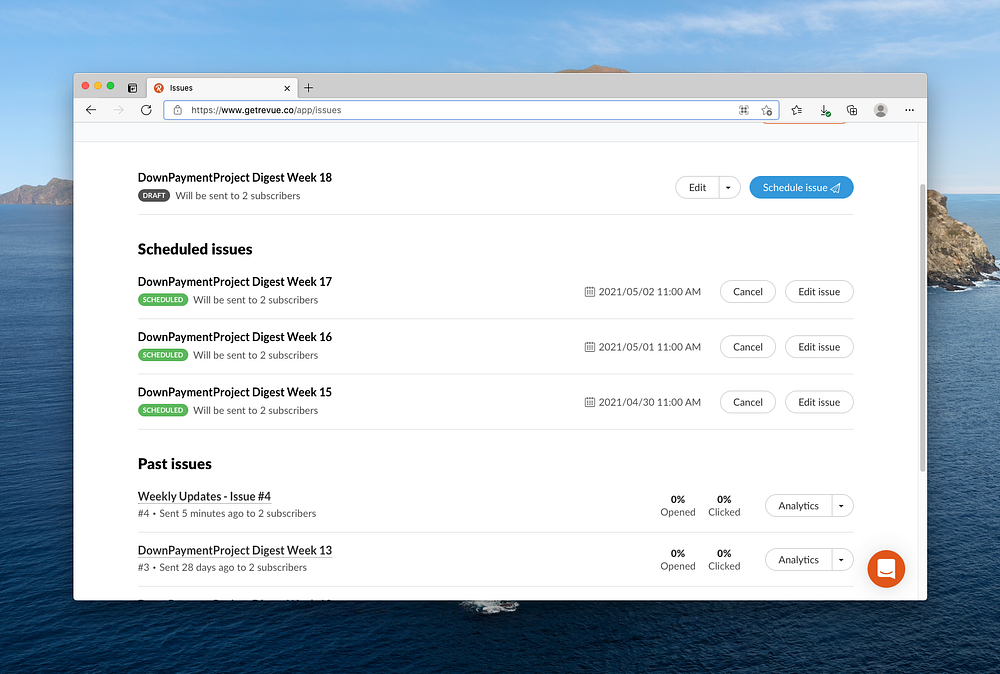This screenshot has height=674, width=1000.
Task: Expand the dropdown arrow next to Edit
Action: 729,187
